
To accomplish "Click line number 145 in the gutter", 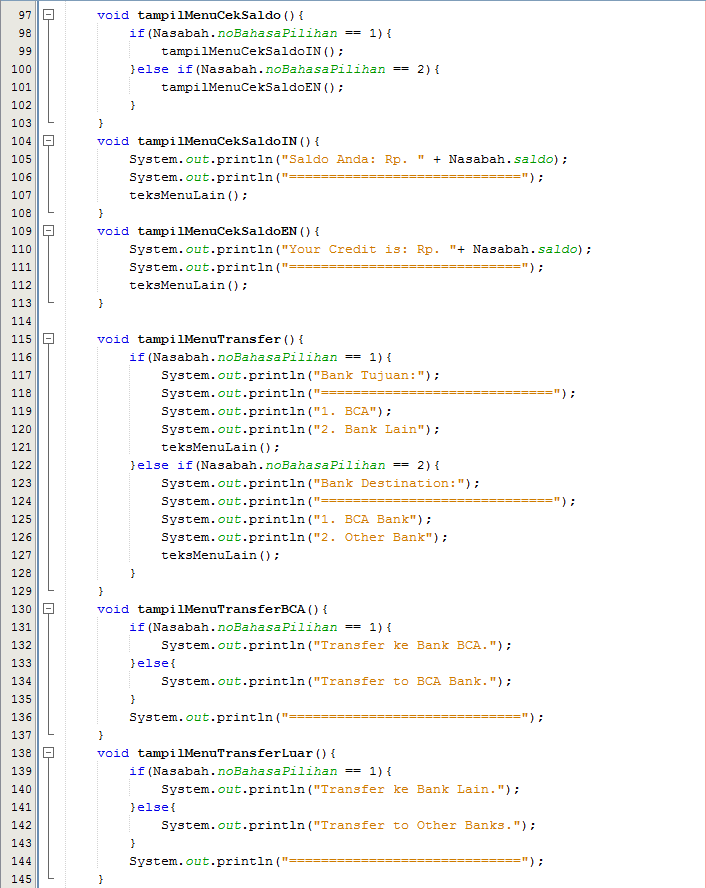I will pos(22,879).
